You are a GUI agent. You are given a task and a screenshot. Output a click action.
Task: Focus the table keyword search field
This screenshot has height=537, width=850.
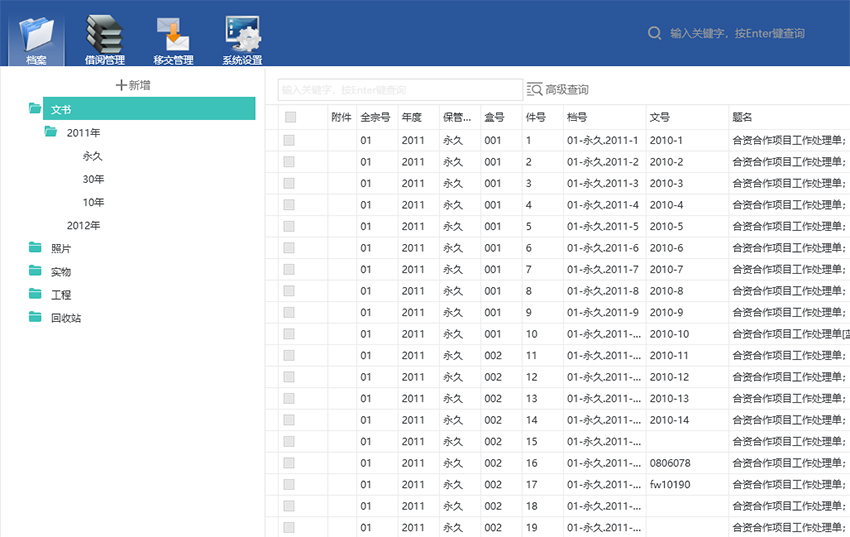(400, 90)
